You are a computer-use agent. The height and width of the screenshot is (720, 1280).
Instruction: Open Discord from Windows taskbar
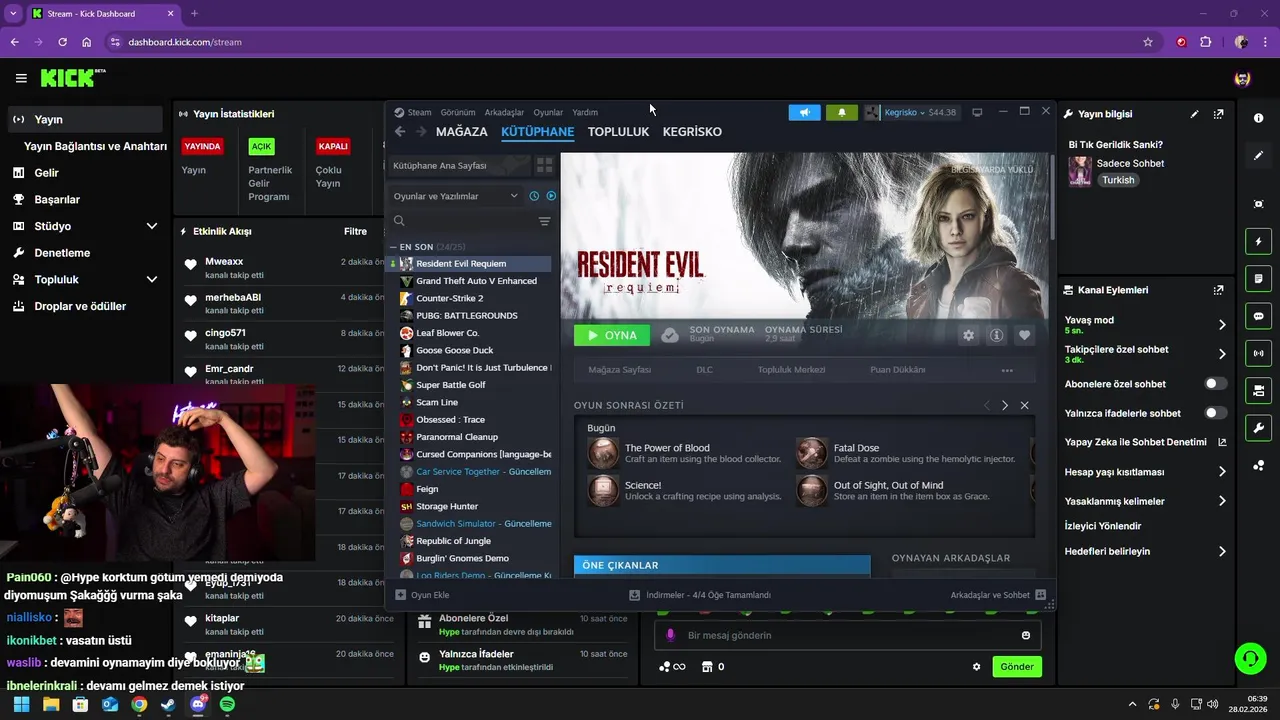[198, 704]
